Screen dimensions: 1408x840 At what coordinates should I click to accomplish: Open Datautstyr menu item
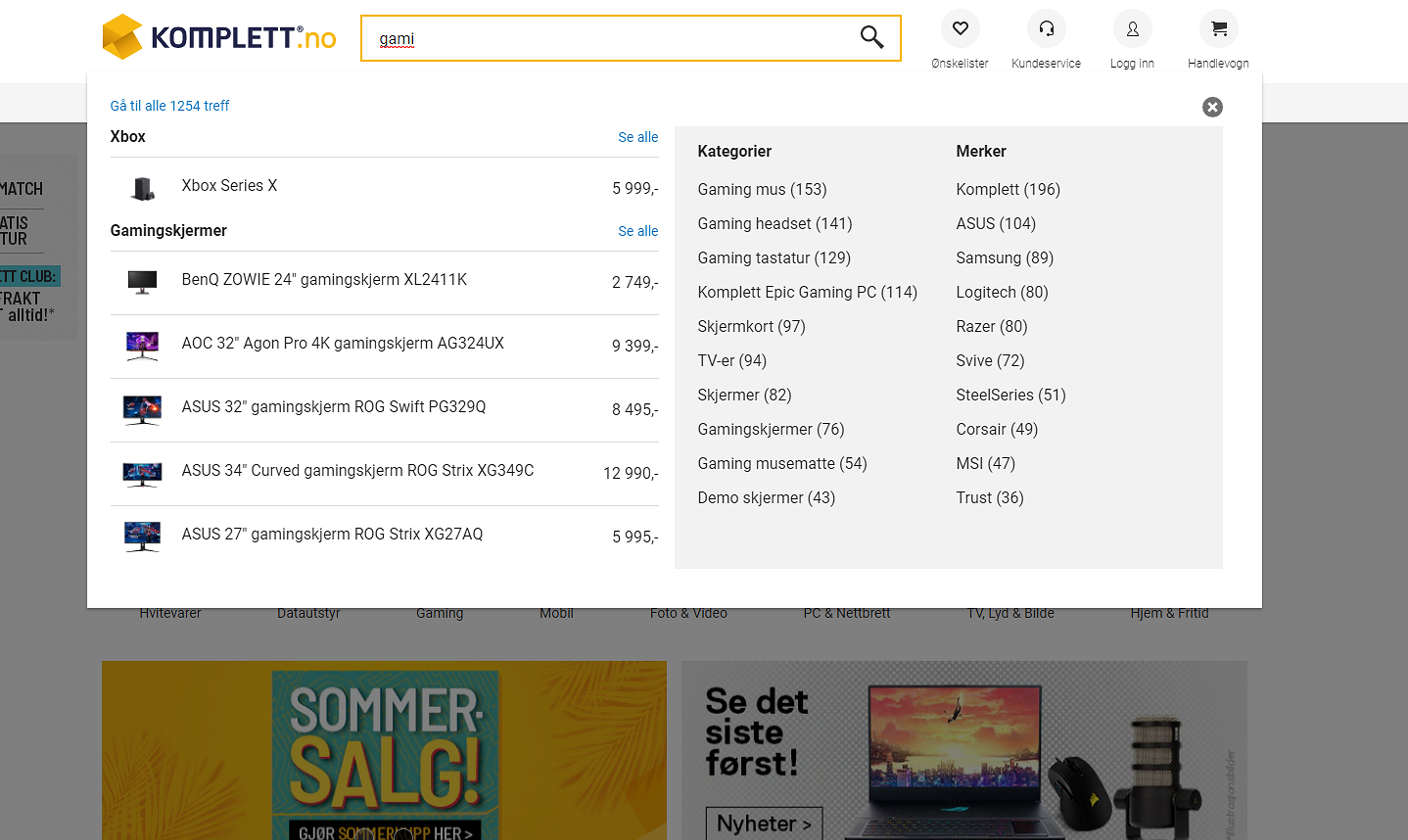[308, 614]
